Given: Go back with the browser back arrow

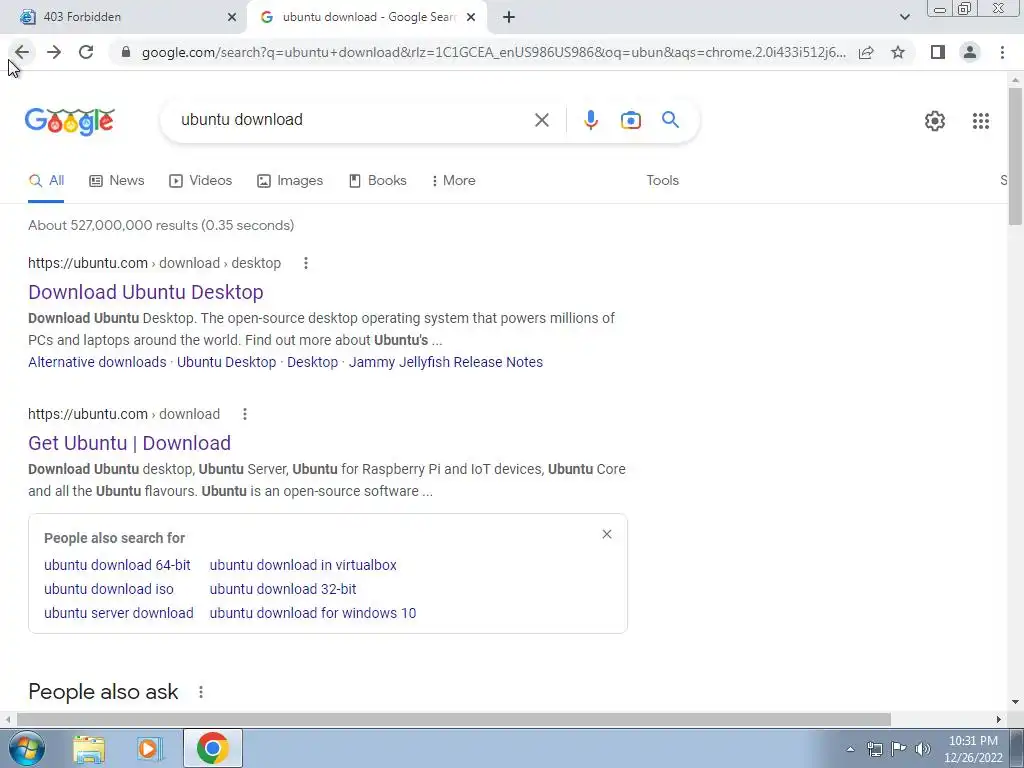Looking at the screenshot, I should coord(22,52).
